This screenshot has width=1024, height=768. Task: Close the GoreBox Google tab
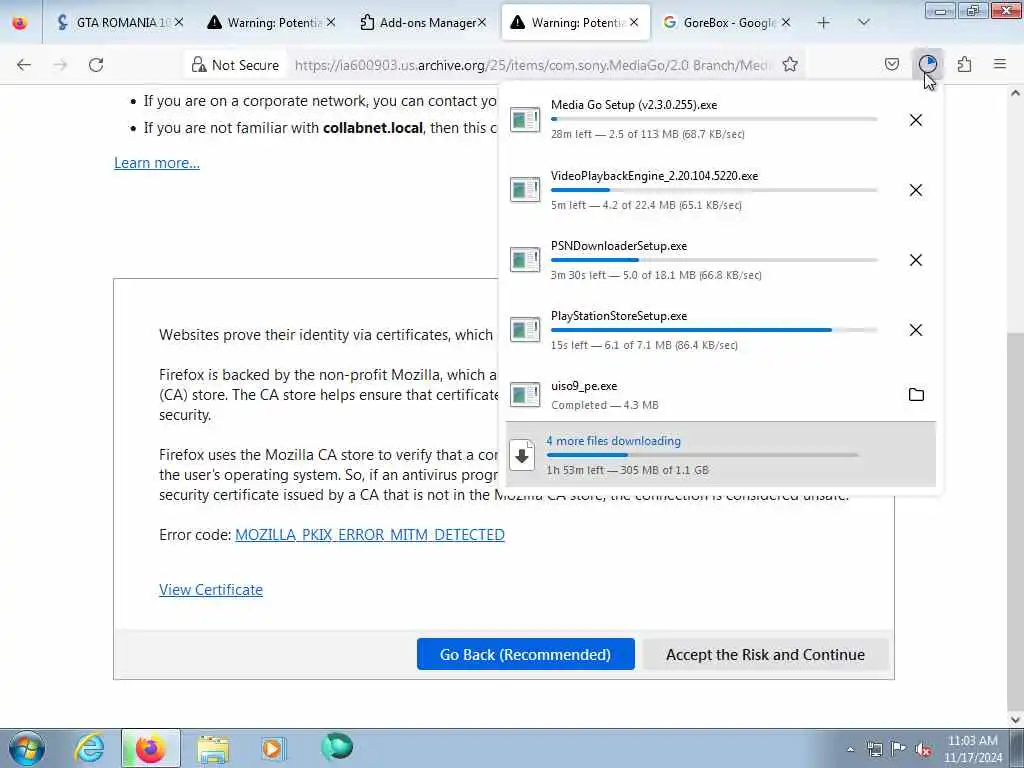[786, 23]
